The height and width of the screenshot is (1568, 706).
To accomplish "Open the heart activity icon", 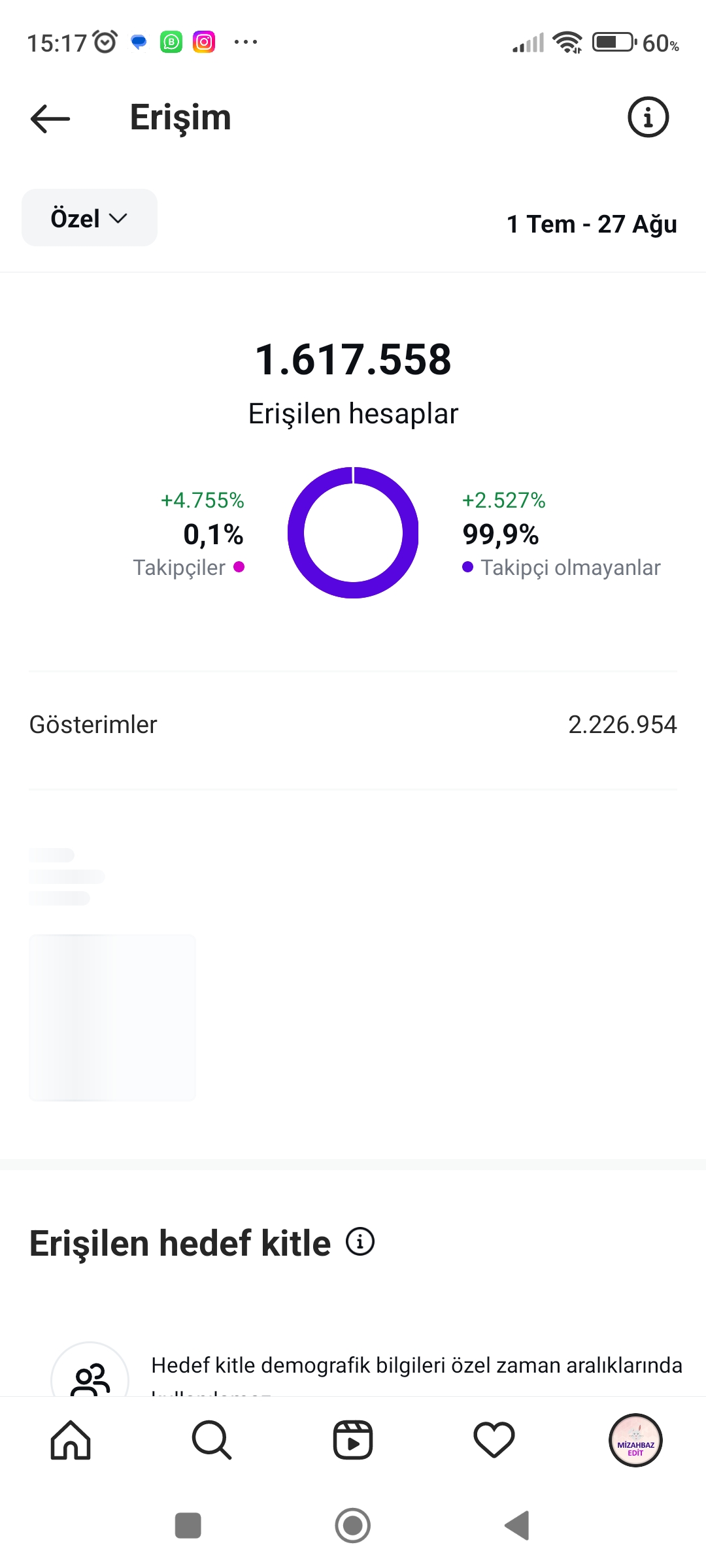I will [494, 1440].
